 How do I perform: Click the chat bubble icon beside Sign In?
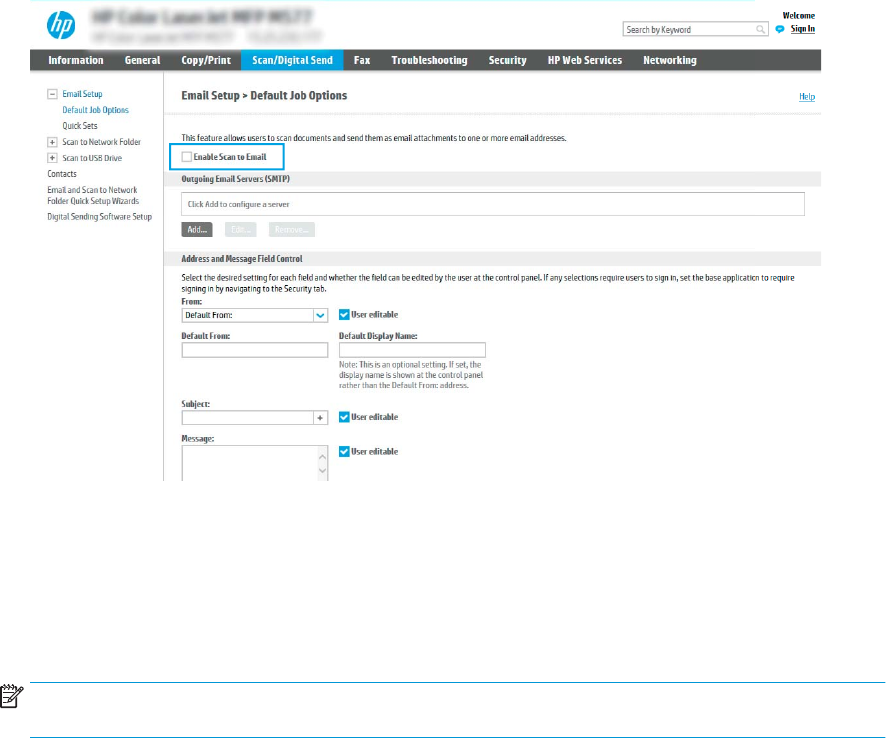click(780, 29)
